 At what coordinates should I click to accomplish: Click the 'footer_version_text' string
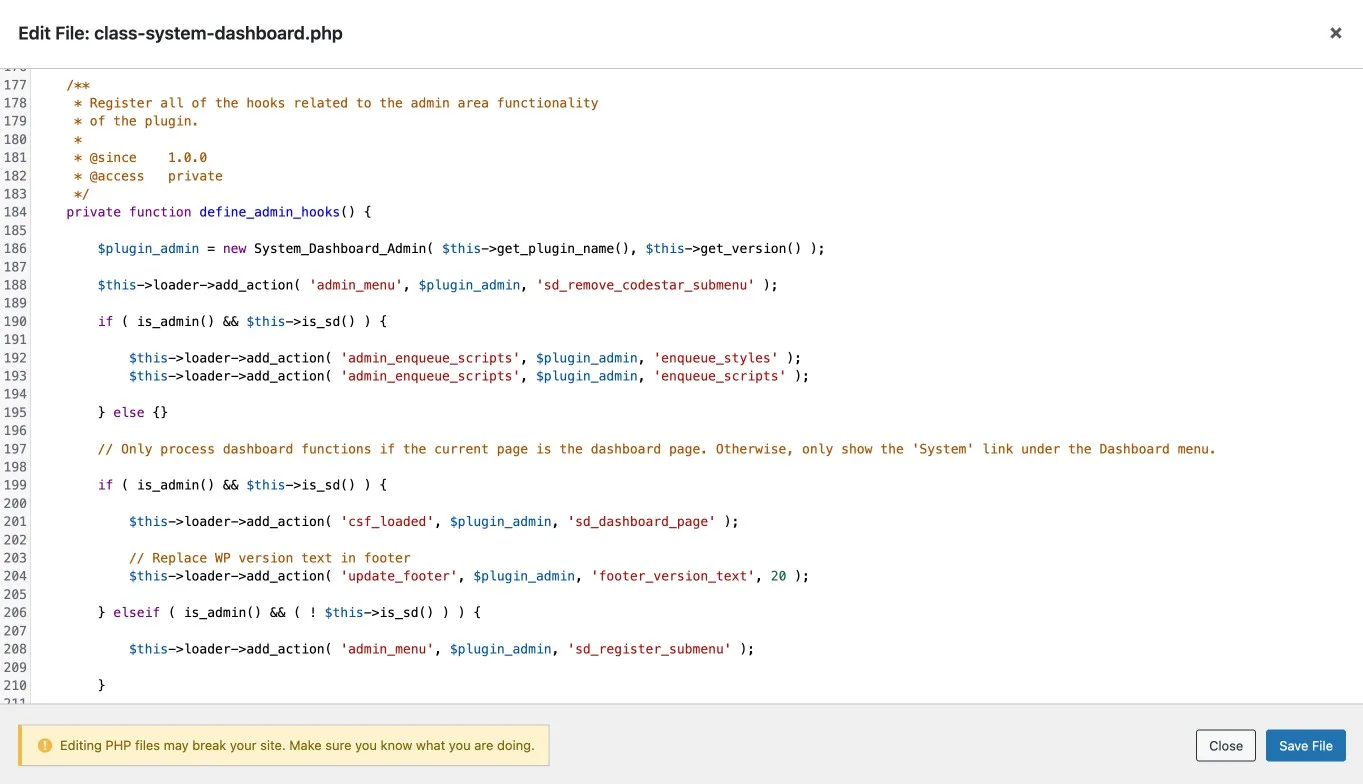[x=673, y=576]
